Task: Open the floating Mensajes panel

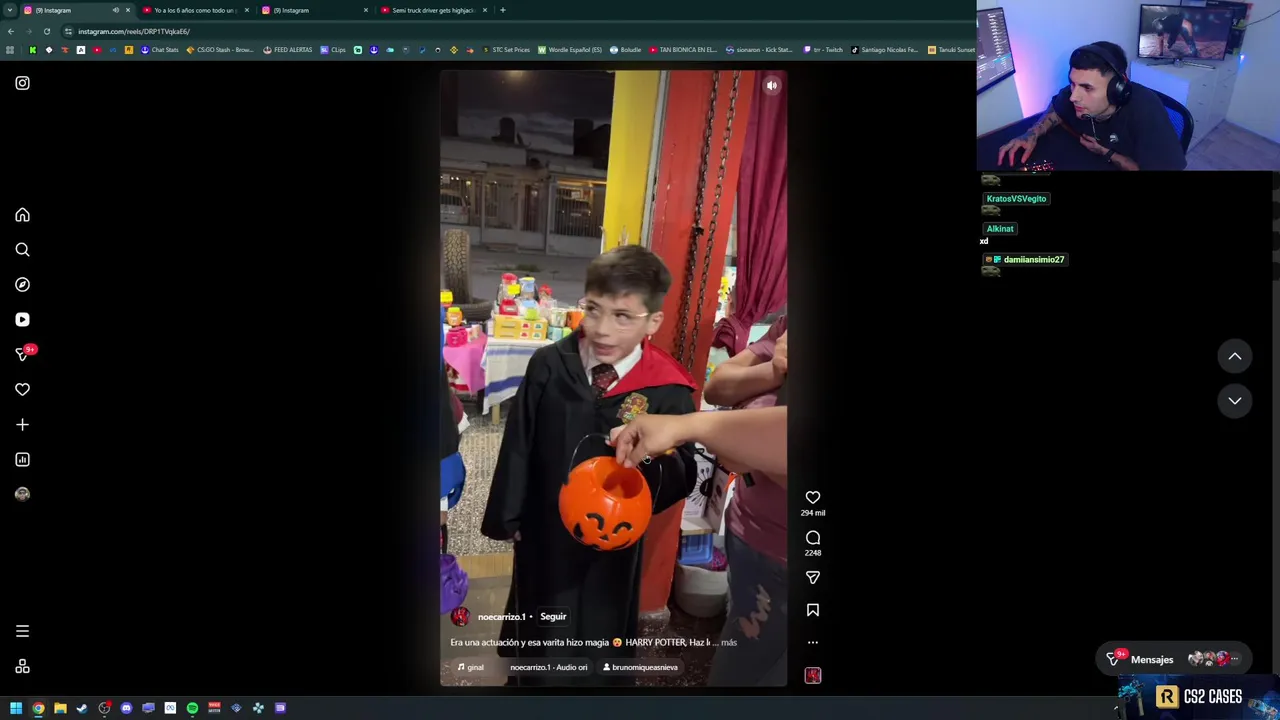Action: pyautogui.click(x=1174, y=660)
